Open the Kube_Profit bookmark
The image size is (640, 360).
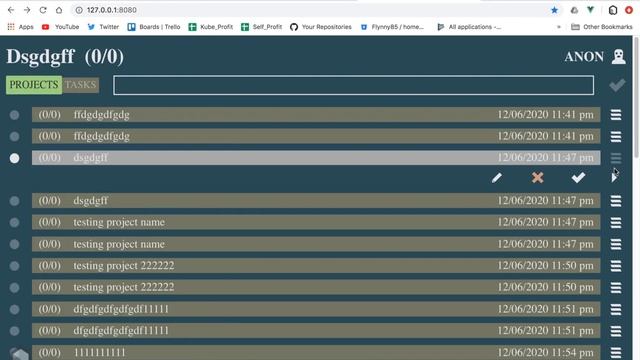pyautogui.click(x=211, y=27)
